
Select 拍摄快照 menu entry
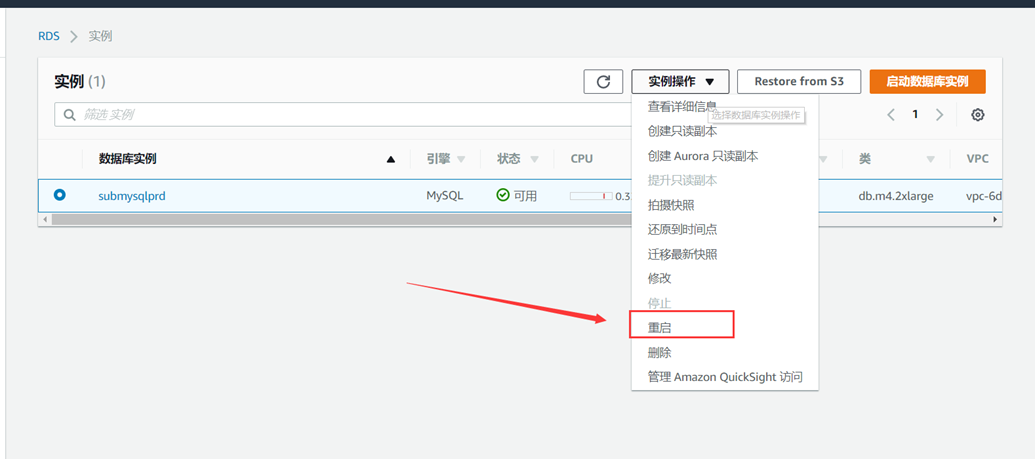(671, 205)
